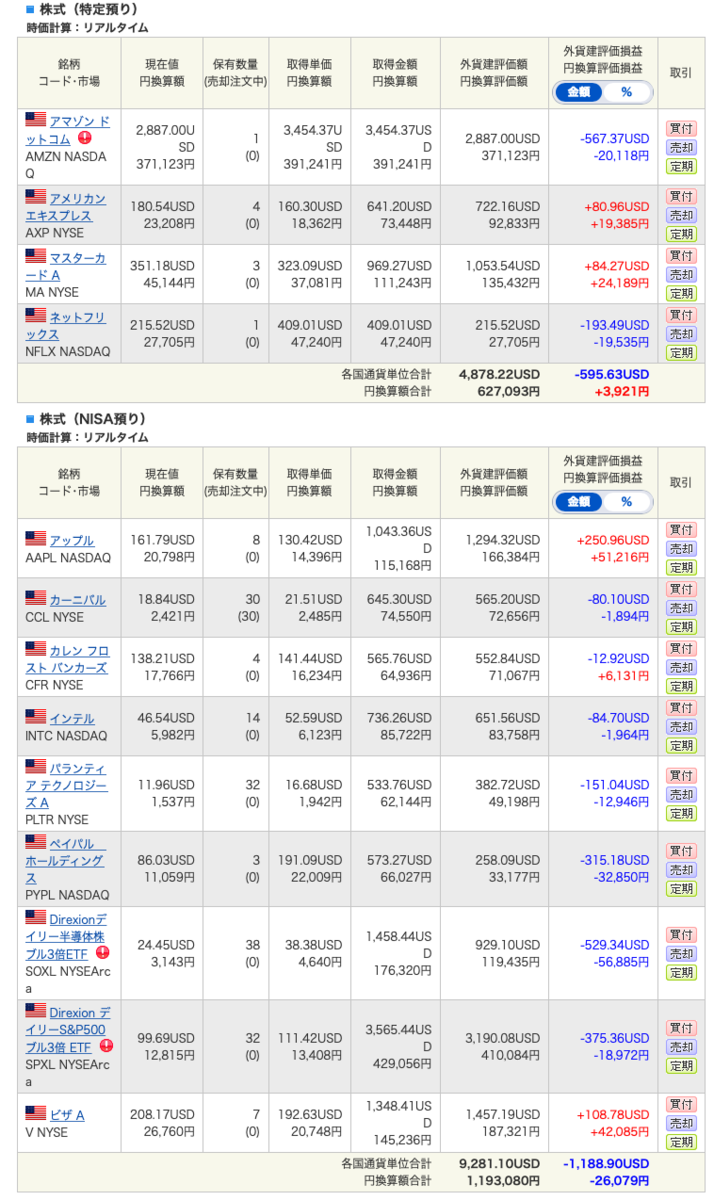Click the US flag icon beside Mastercard A
This screenshot has height=1200, width=714.
(36, 257)
